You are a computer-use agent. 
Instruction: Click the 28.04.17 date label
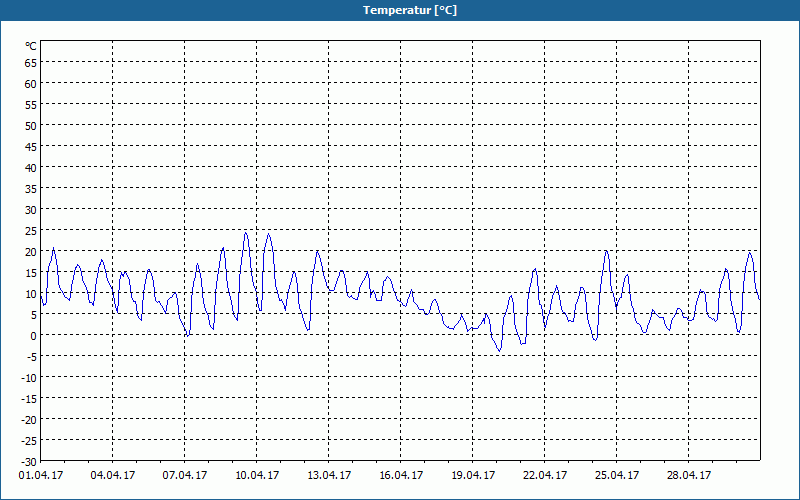688,475
